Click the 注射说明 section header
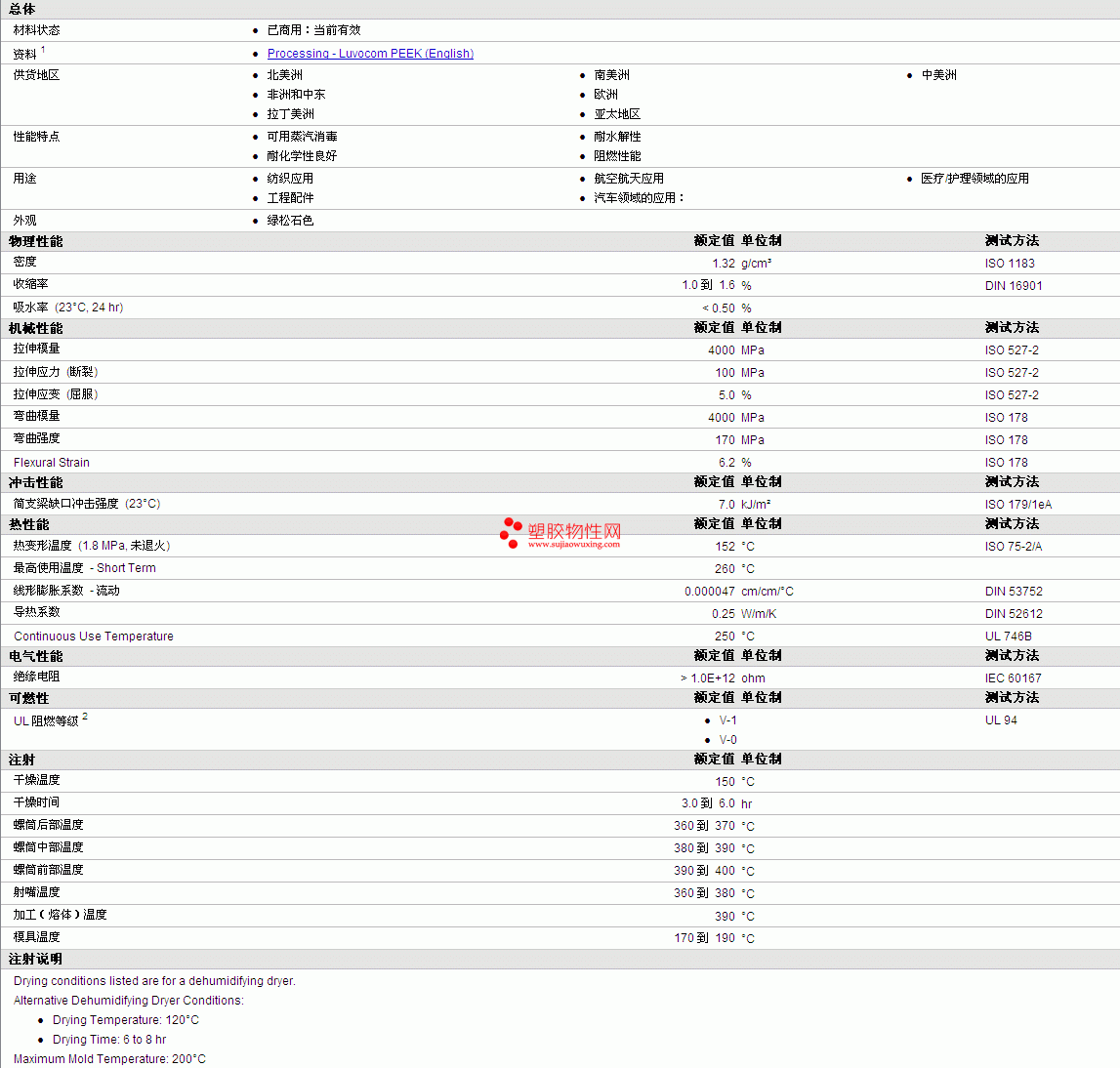Image resolution: width=1120 pixels, height=1068 pixels. coord(36,959)
